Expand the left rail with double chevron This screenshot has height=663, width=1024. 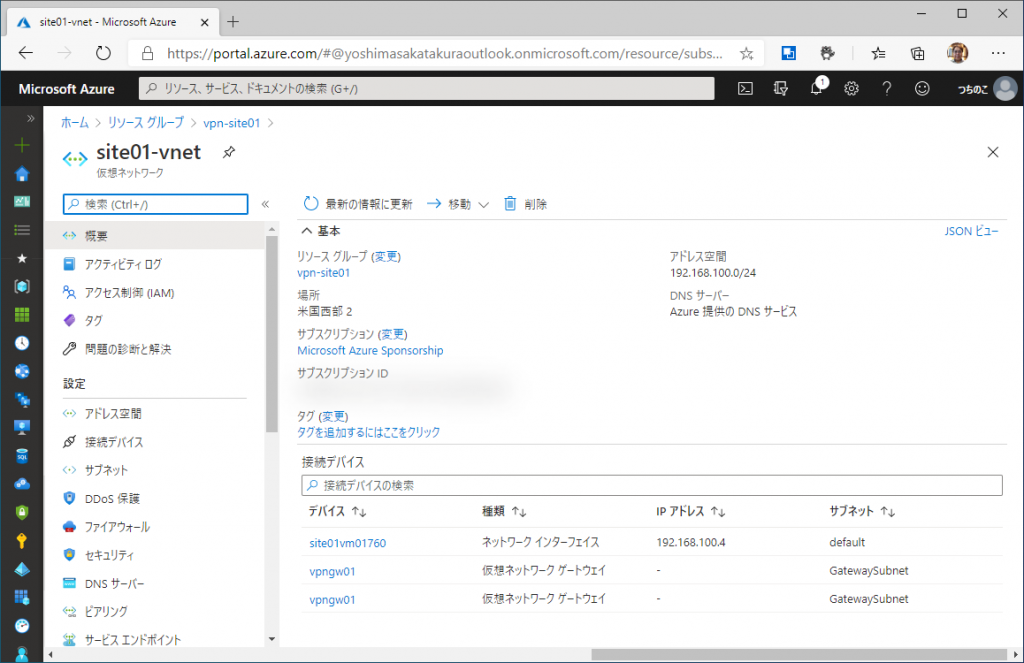click(30, 118)
